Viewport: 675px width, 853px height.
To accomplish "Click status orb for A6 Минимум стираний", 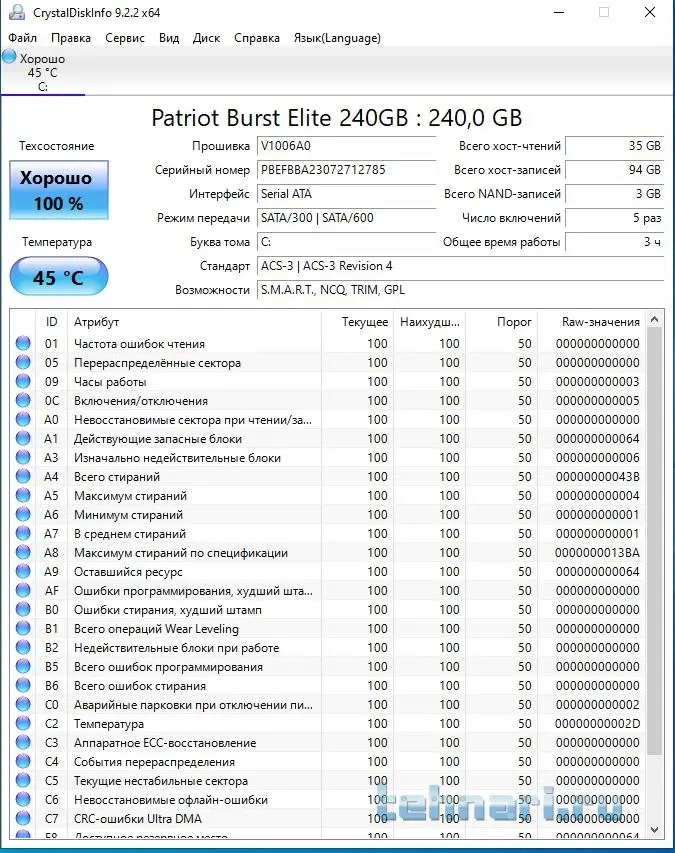I will pyautogui.click(x=23, y=515).
